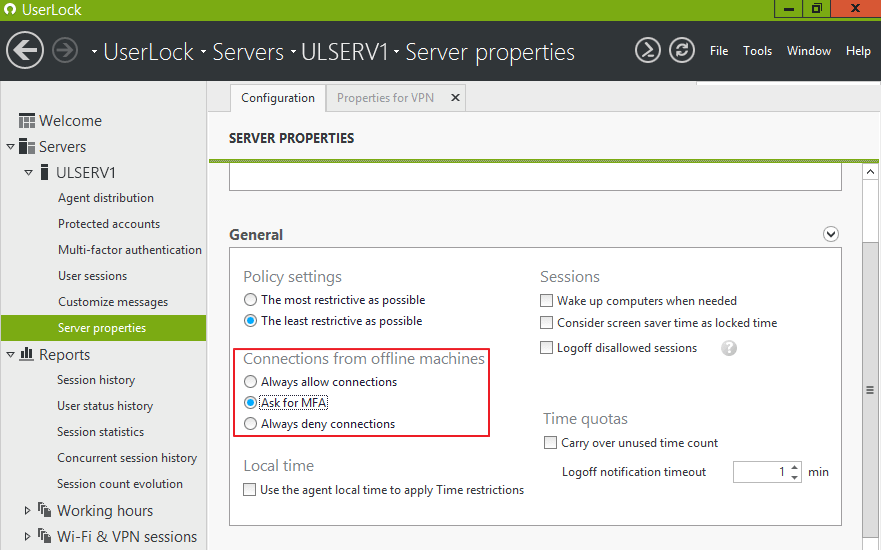The height and width of the screenshot is (550, 881).
Task: Open breadcrumb dropdown before UserLock
Action: (94, 52)
